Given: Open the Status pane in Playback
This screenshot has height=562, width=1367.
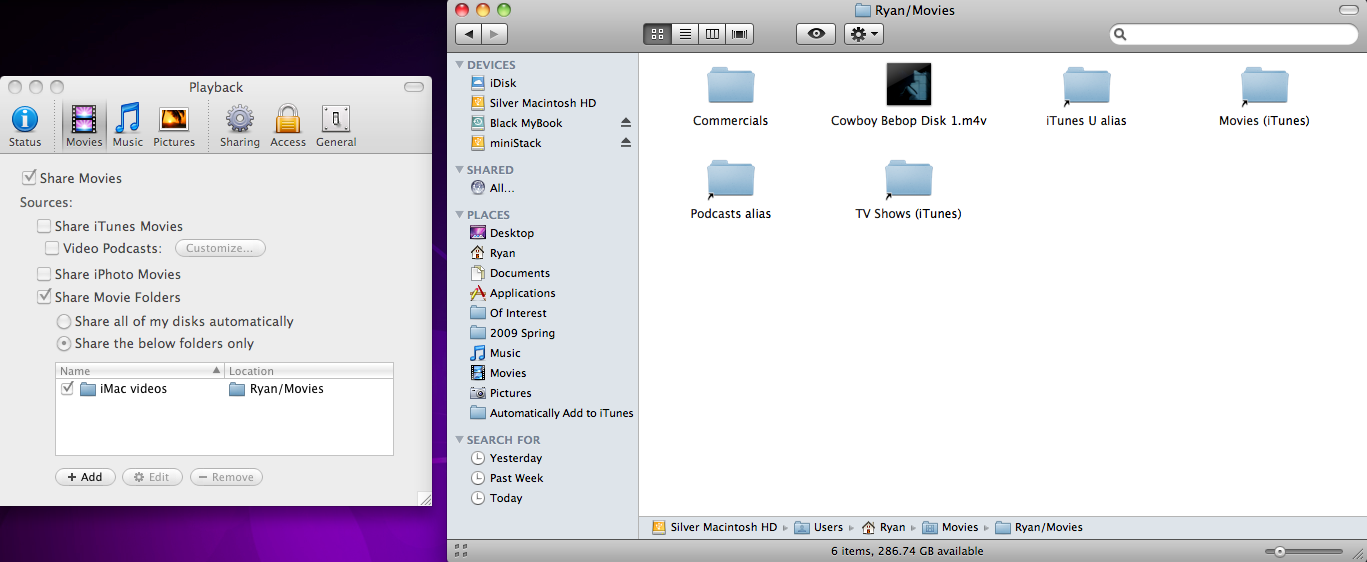Looking at the screenshot, I should pos(25,127).
